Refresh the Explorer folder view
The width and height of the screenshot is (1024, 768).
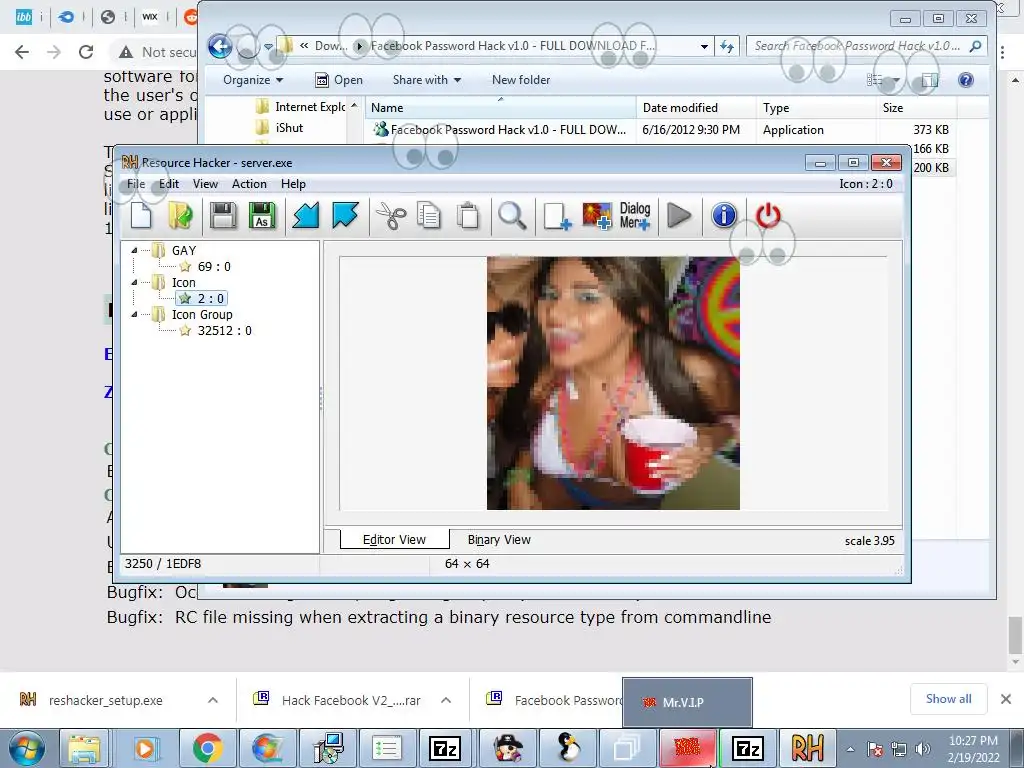tap(727, 46)
